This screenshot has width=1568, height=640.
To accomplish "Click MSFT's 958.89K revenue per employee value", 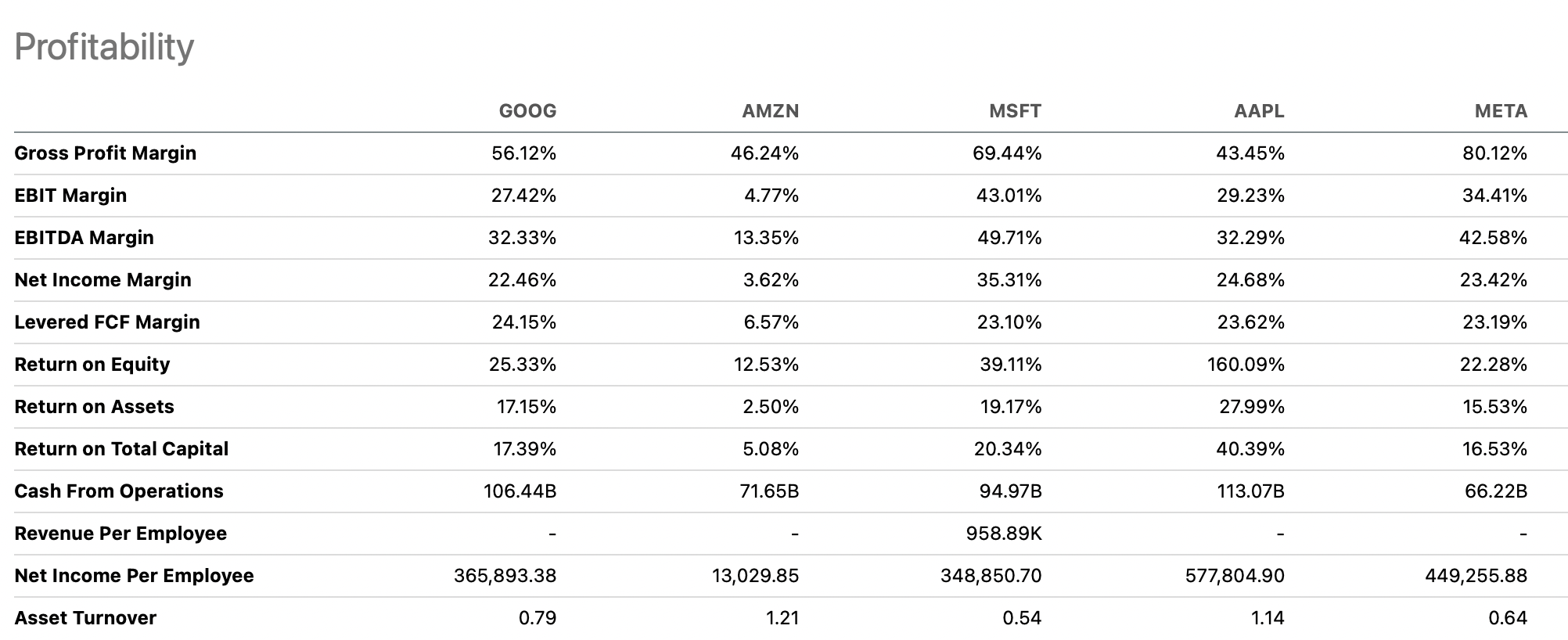I will pyautogui.click(x=1004, y=534).
